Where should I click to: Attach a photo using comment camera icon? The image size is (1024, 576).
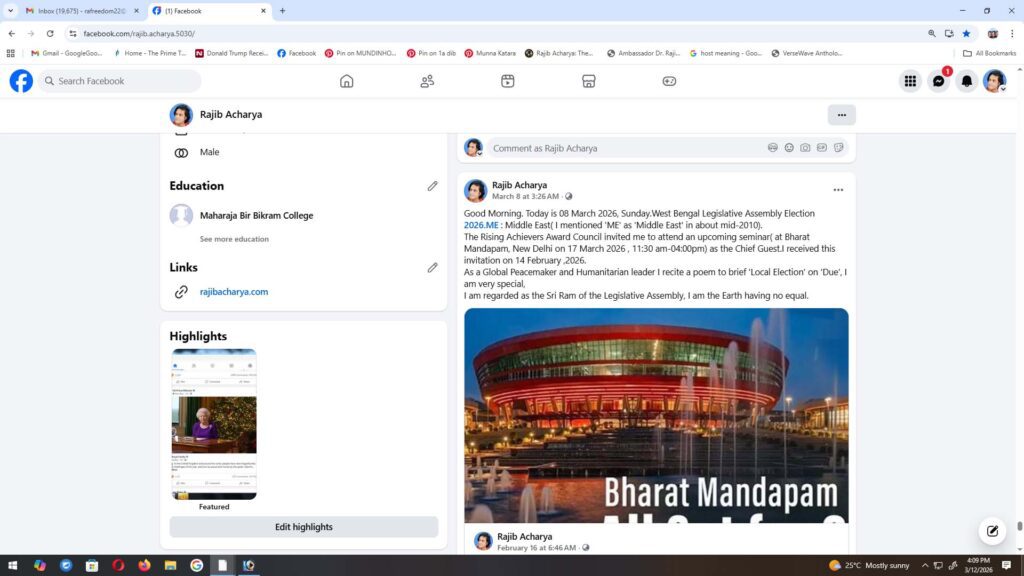(x=805, y=148)
